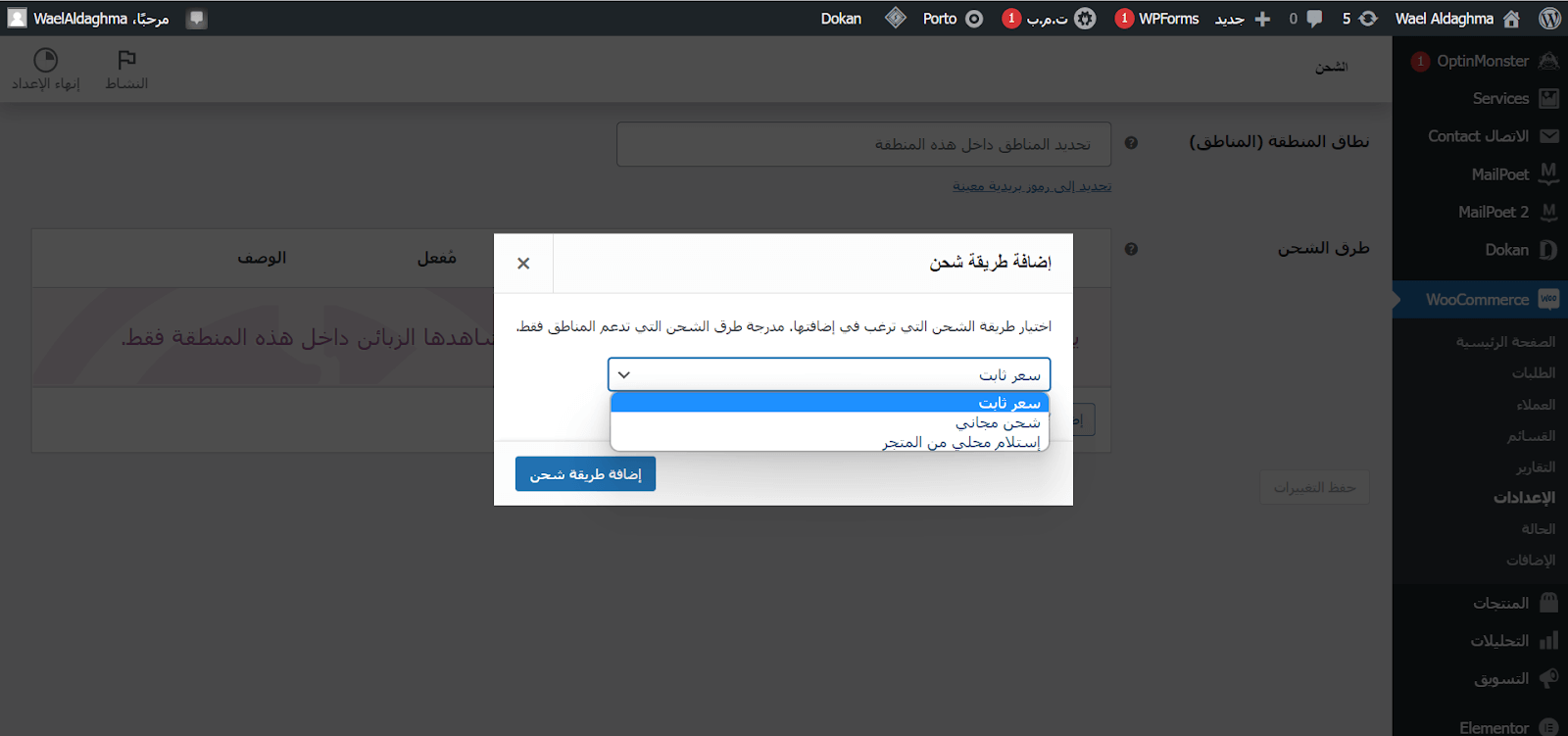Screen dimensions: 1568x736
Task: Click the user avatar next to WaelAldaghma
Action: point(17,18)
